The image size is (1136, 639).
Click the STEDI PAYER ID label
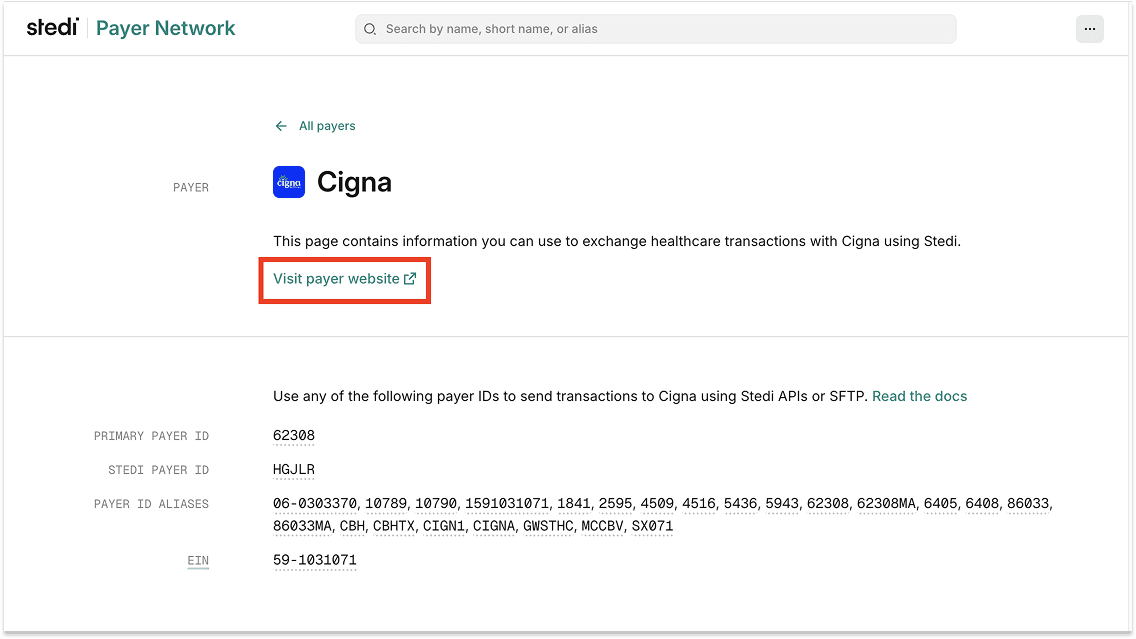pos(158,470)
